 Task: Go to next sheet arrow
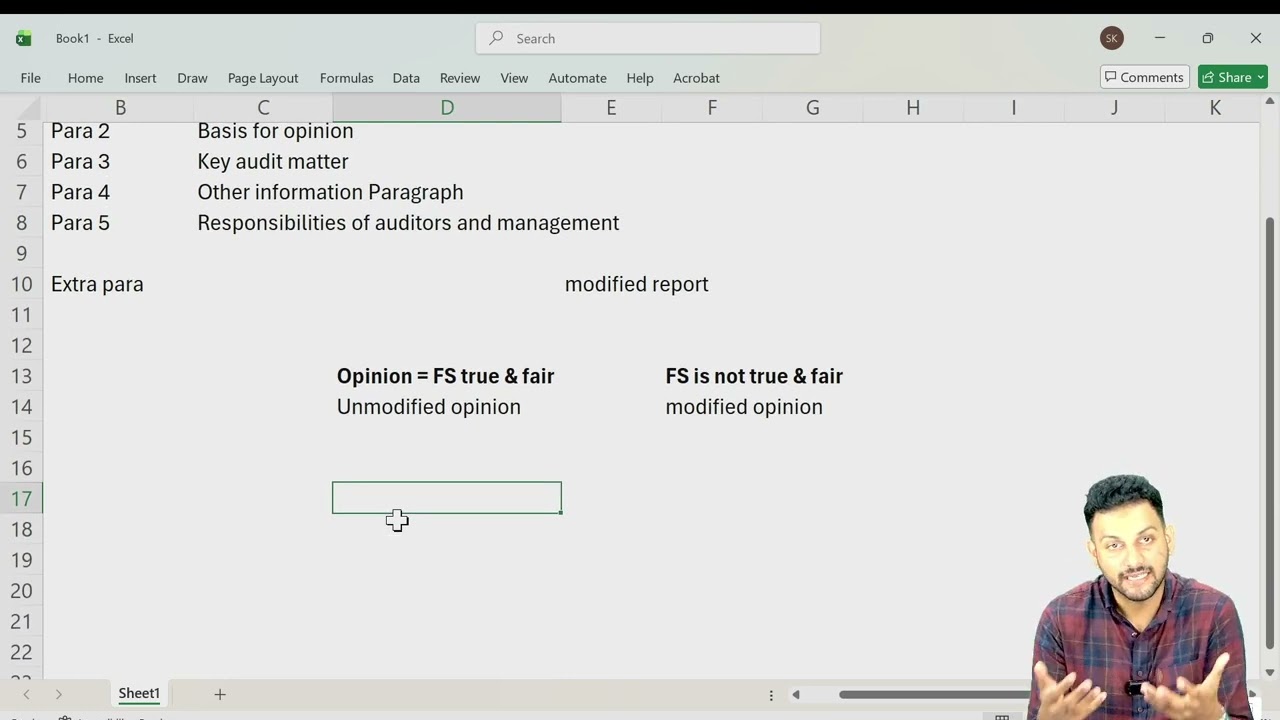click(59, 694)
